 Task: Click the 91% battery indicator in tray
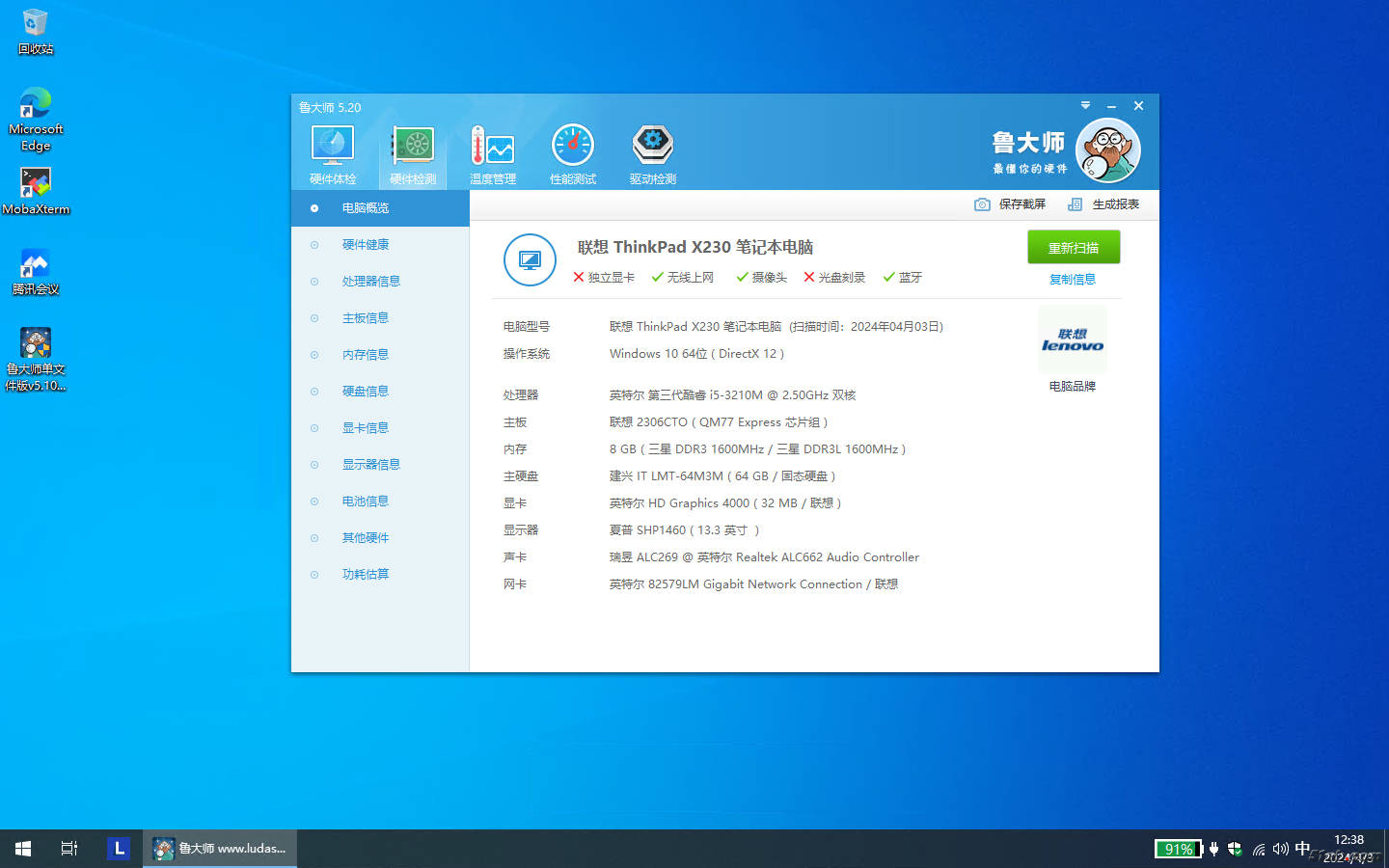(1178, 849)
